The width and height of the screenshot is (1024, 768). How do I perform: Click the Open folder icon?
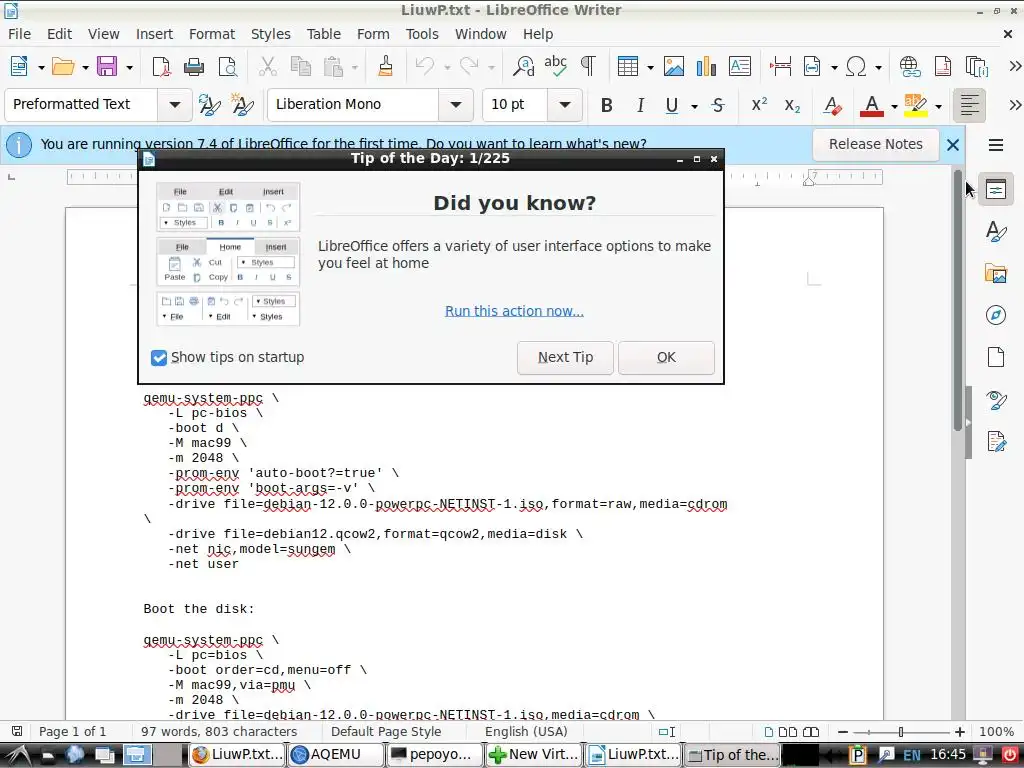click(63, 67)
